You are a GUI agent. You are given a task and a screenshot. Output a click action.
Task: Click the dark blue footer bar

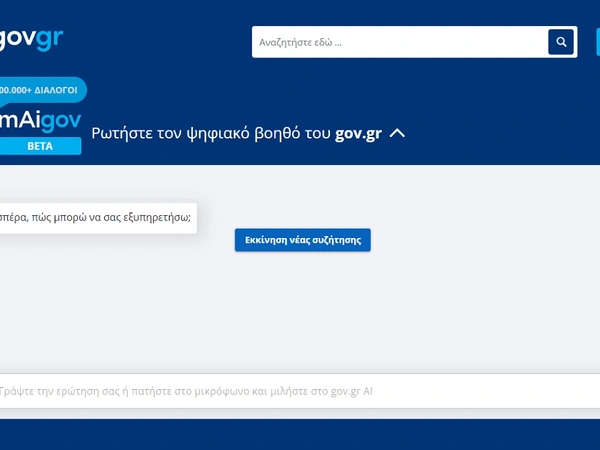pos(300,434)
